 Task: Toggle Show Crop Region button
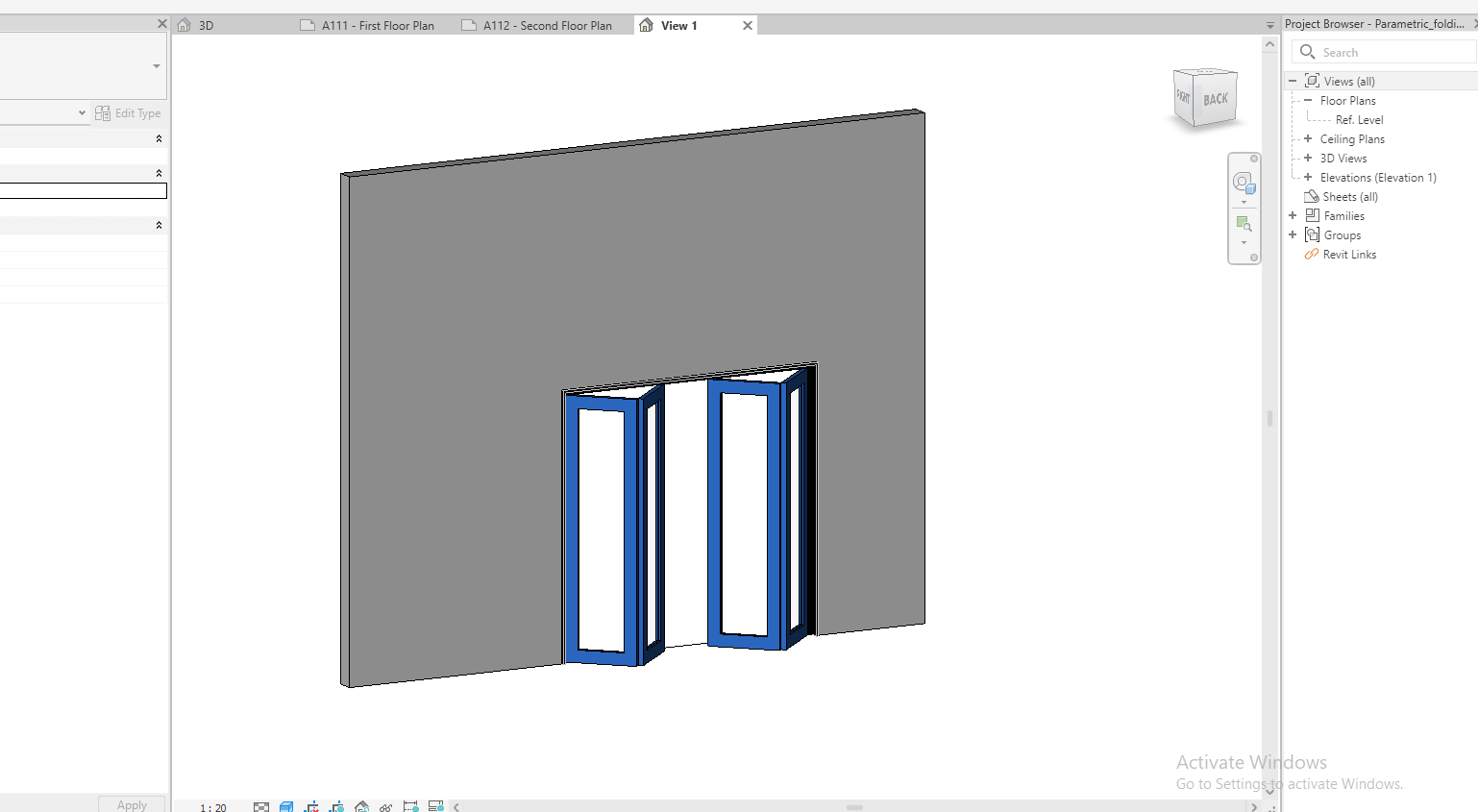pos(336,807)
